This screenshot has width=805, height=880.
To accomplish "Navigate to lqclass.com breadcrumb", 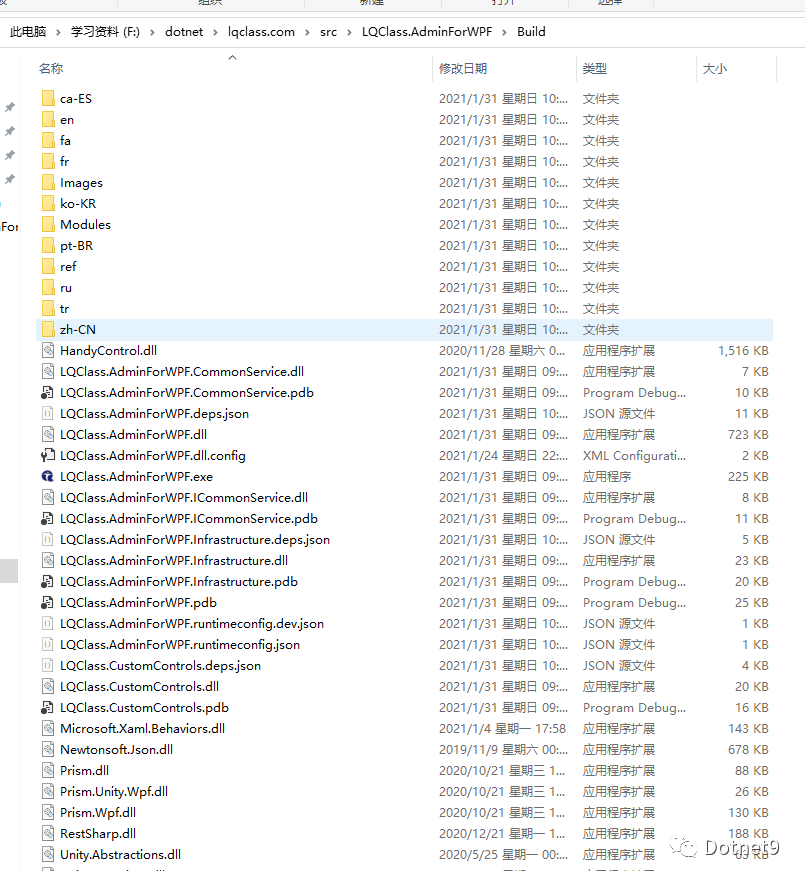I will (x=261, y=32).
